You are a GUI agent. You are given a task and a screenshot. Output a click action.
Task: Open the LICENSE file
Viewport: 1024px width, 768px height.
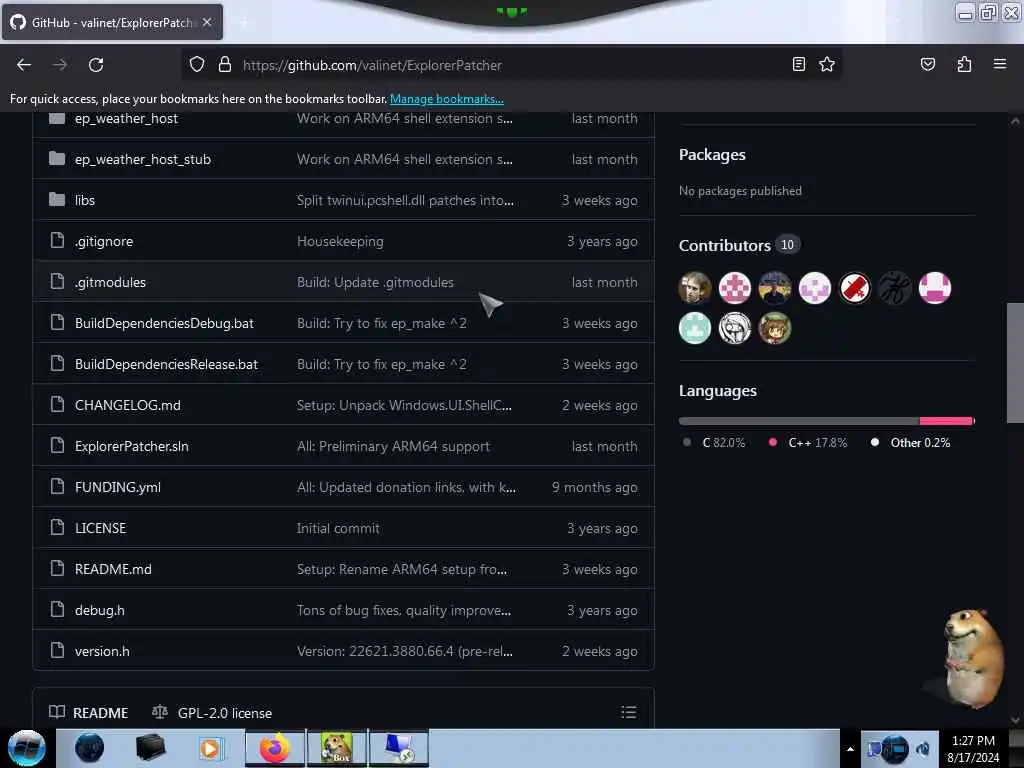tap(100, 528)
